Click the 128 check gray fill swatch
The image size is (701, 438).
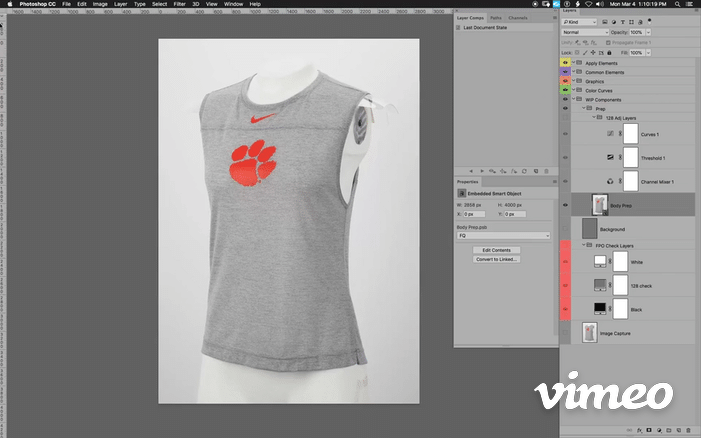(600, 285)
